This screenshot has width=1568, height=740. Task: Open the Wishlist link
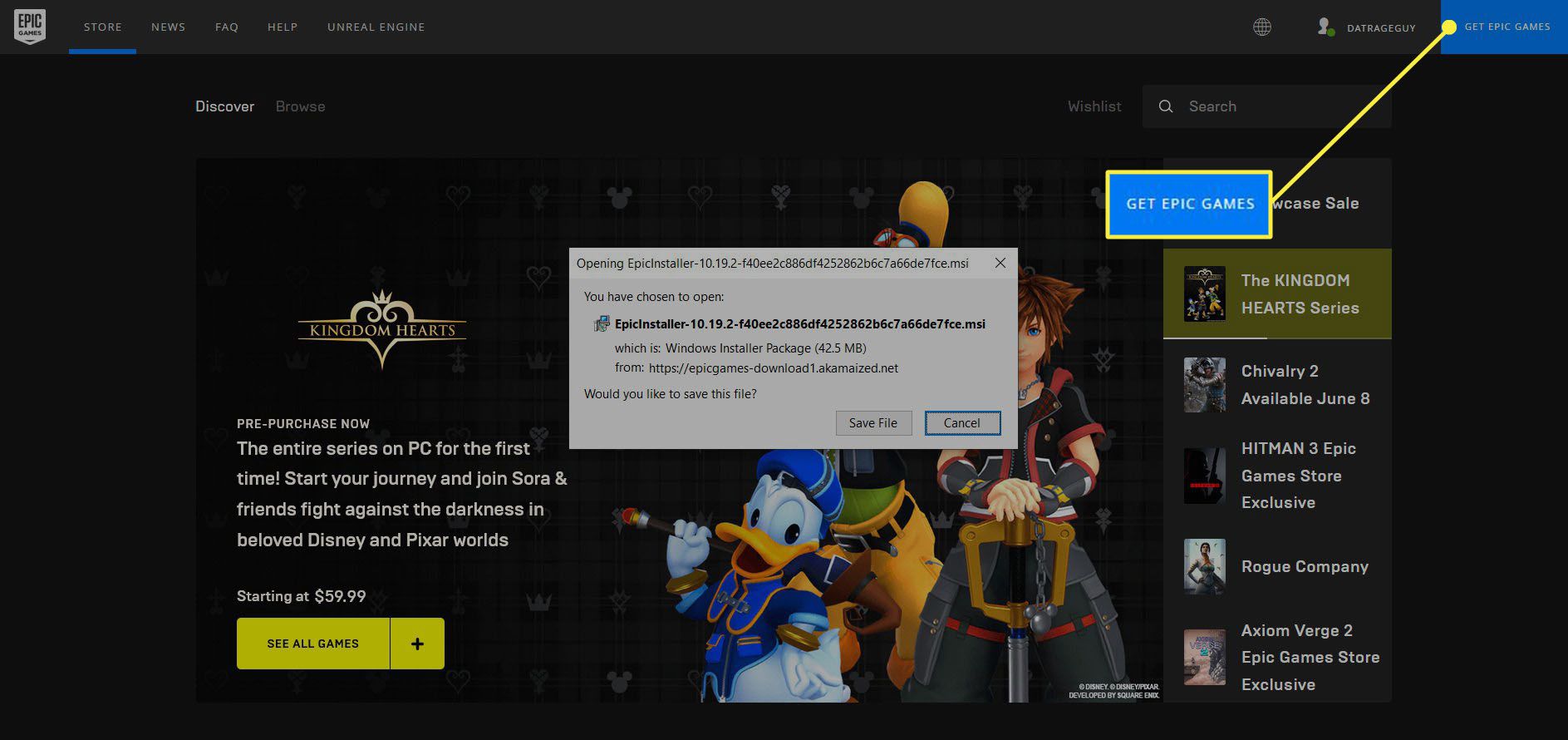click(1094, 106)
